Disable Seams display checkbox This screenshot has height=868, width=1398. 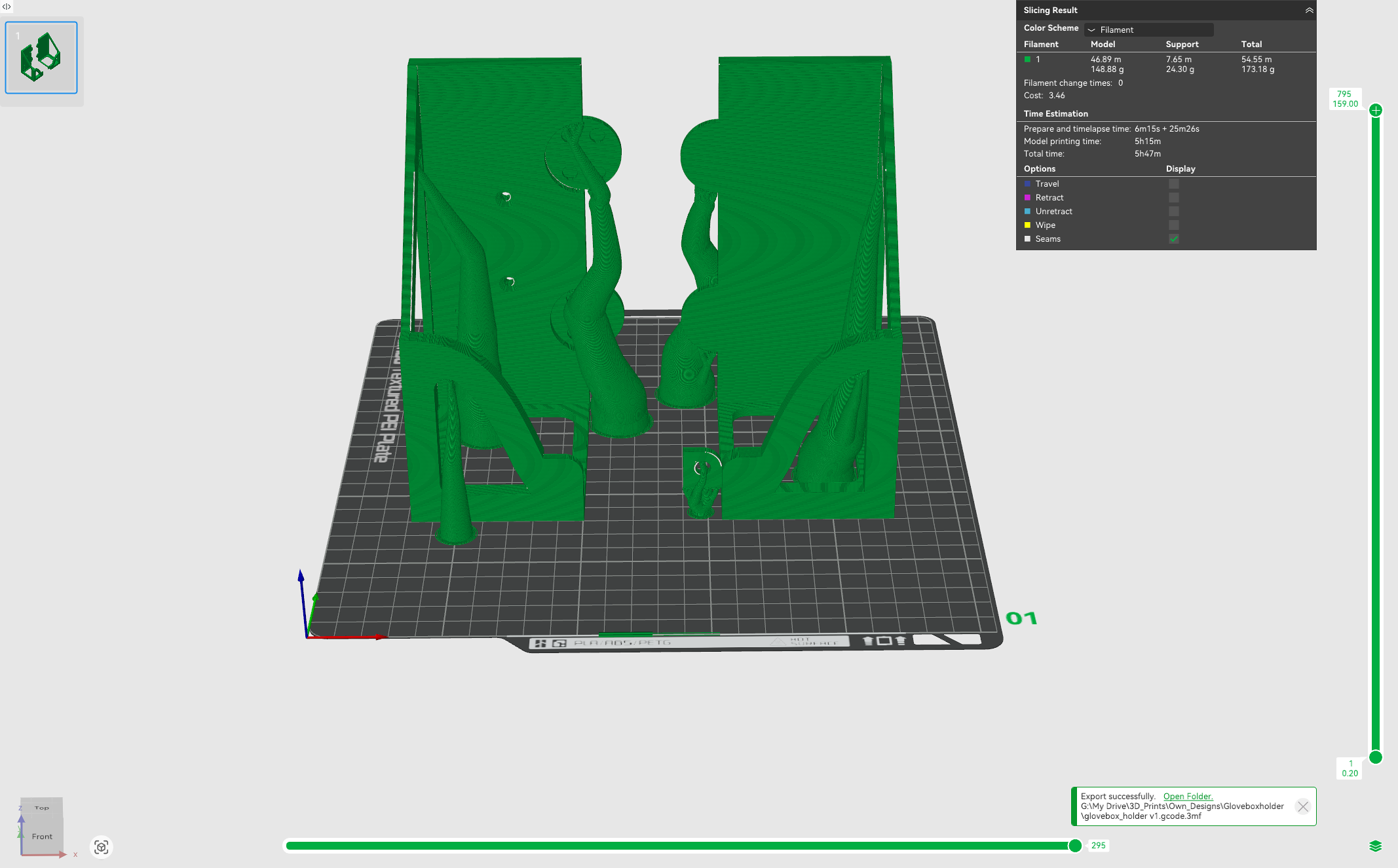(x=1174, y=239)
